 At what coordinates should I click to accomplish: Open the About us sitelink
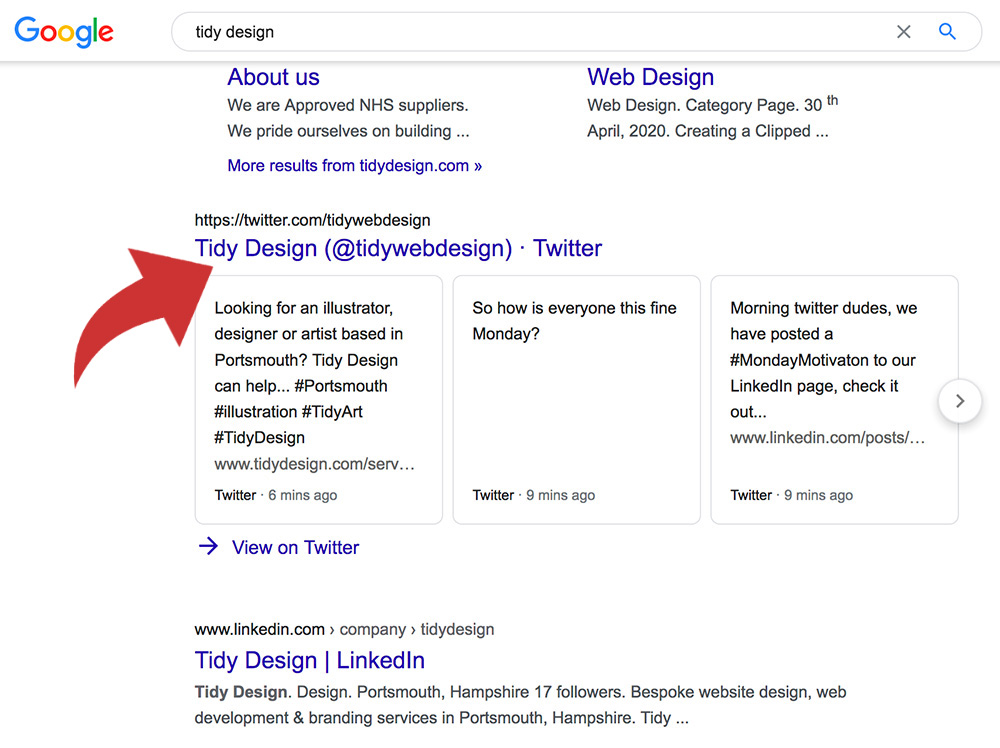point(274,77)
